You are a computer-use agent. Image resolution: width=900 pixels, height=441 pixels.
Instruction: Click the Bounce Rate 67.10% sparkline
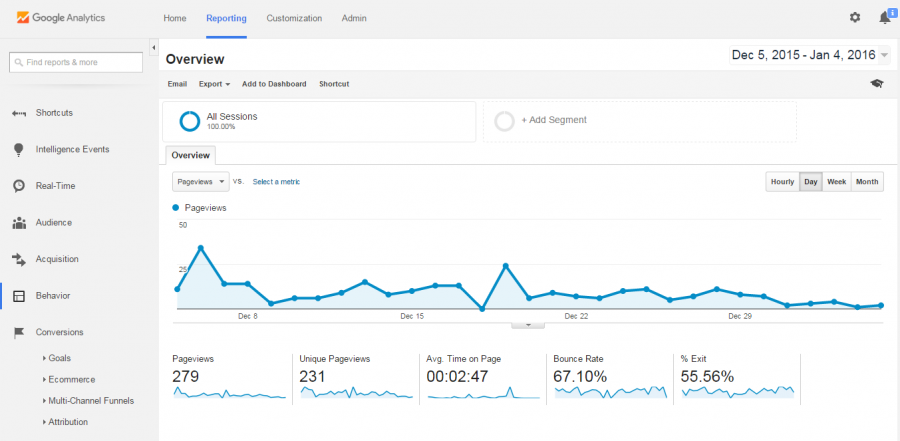tap(611, 393)
